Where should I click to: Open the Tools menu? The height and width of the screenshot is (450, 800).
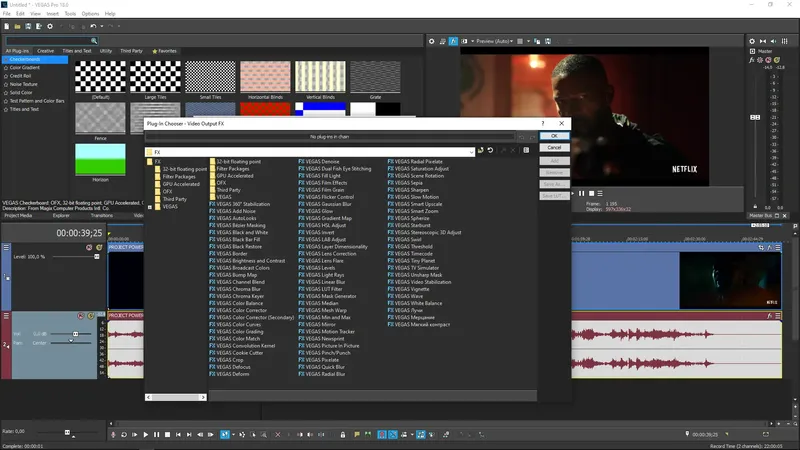click(x=70, y=14)
